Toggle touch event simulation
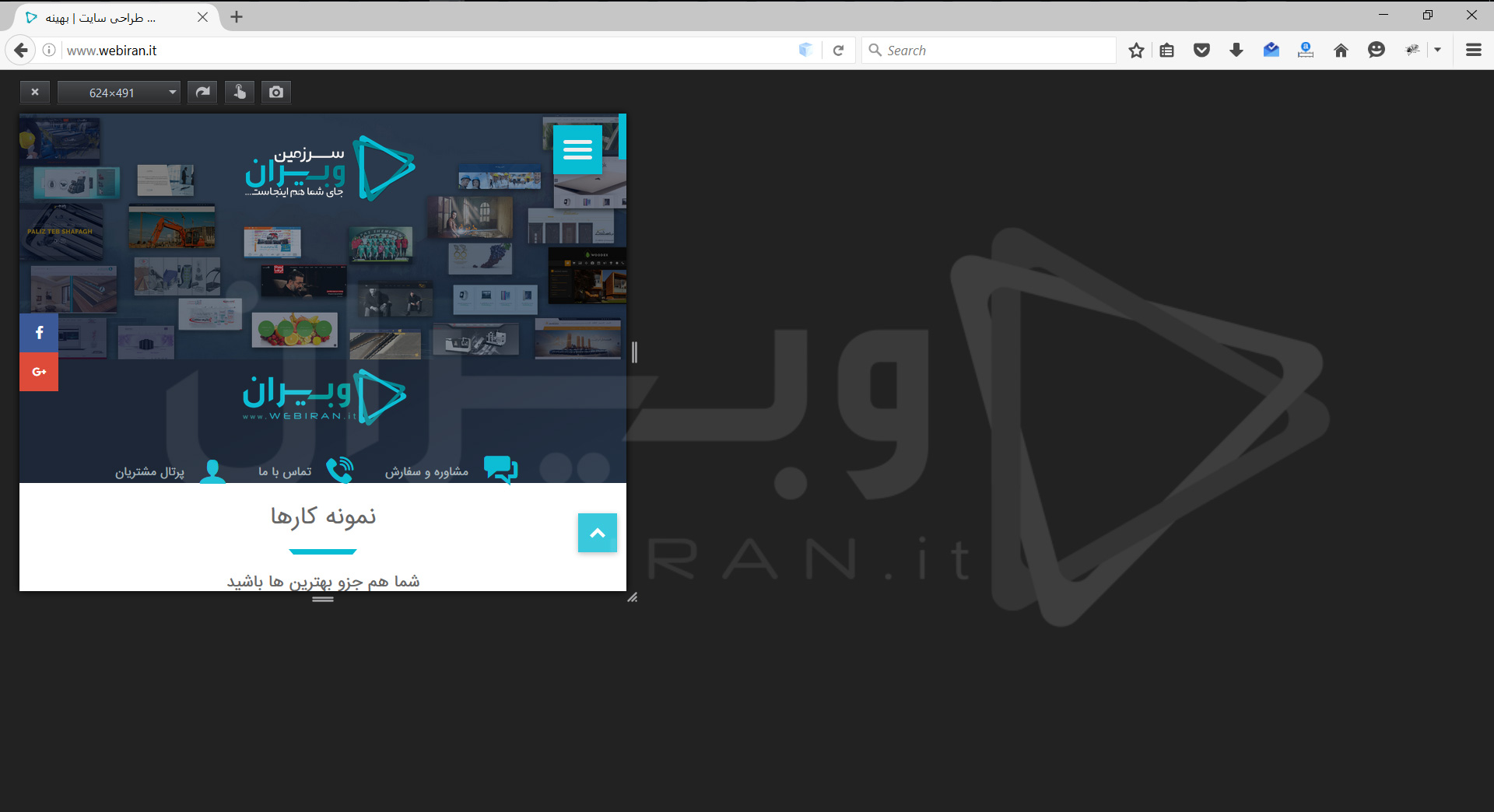This screenshot has height=812, width=1494. point(240,93)
